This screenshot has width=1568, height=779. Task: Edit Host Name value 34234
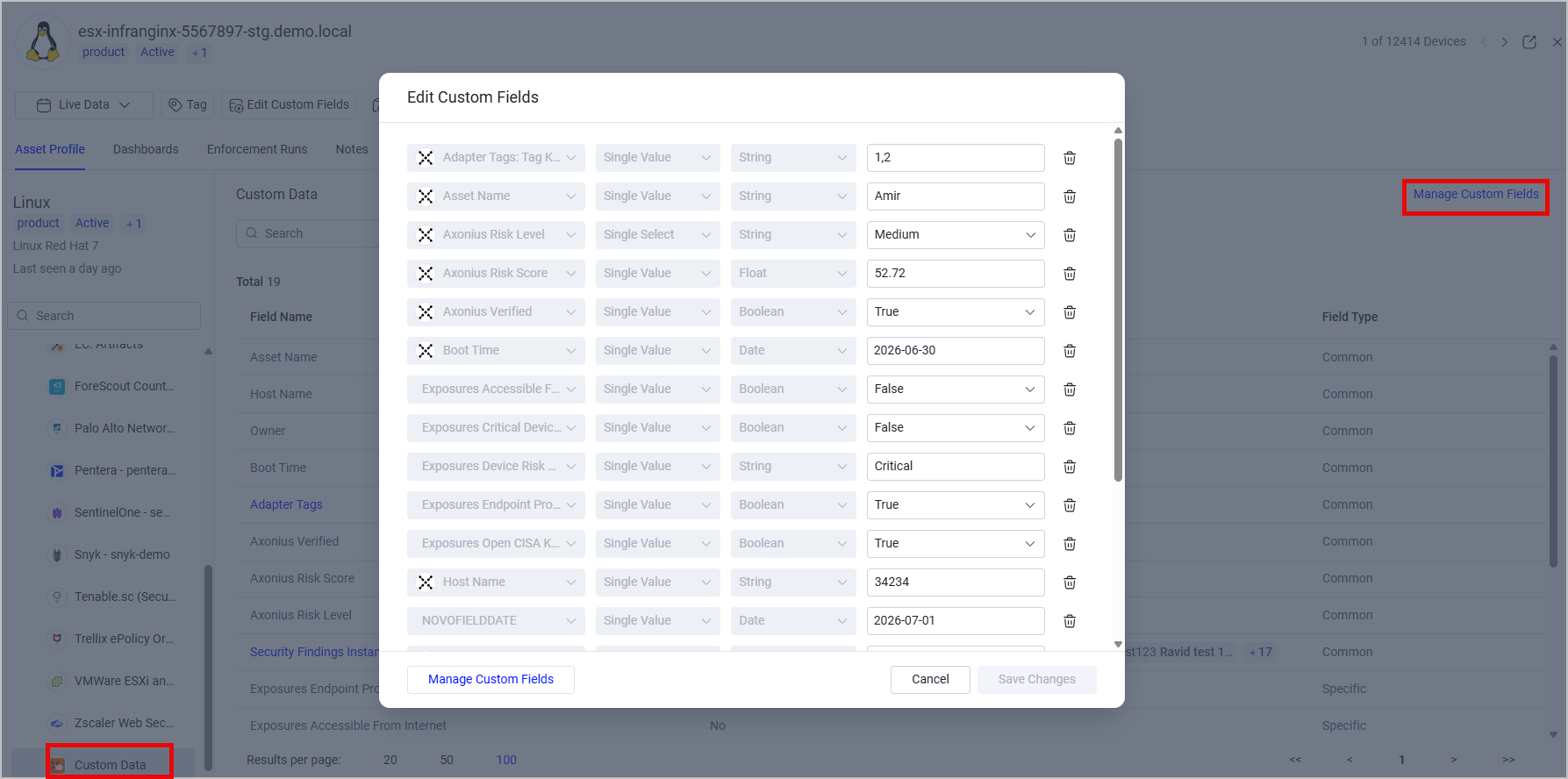pos(956,582)
